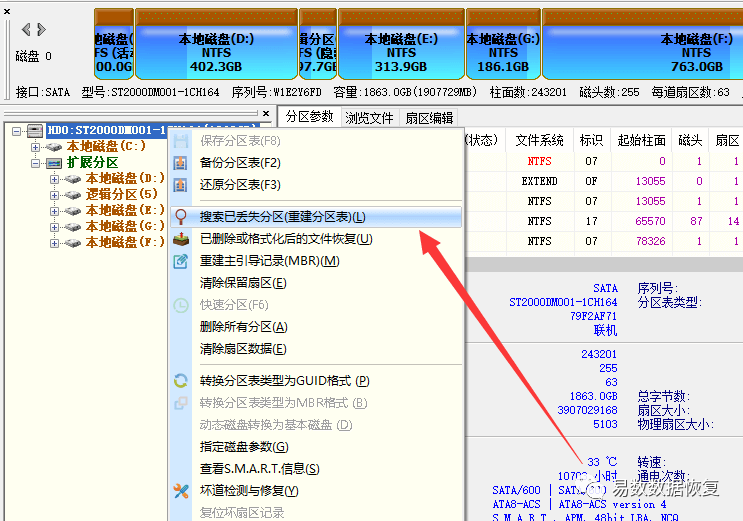Click the bad track repair tools icon

(x=181, y=491)
